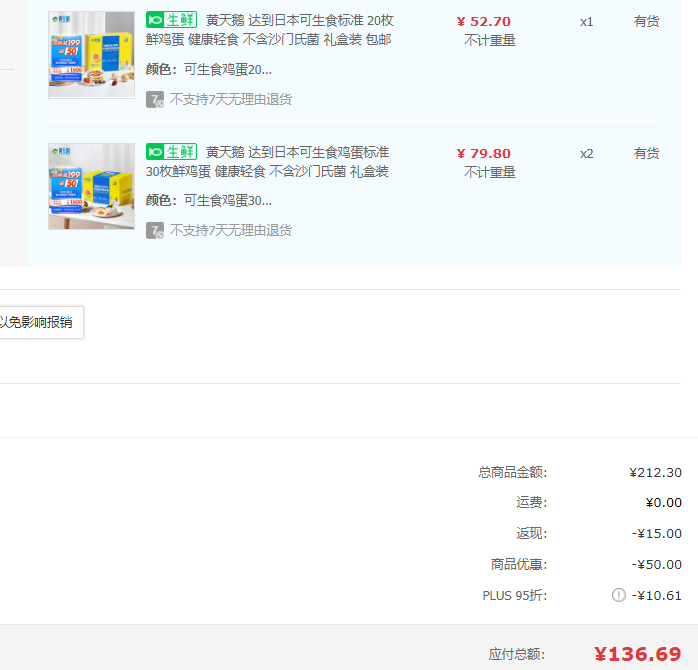This screenshot has width=698, height=670.
Task: Click the 总商品金额 value ¥212.30
Action: [x=655, y=472]
